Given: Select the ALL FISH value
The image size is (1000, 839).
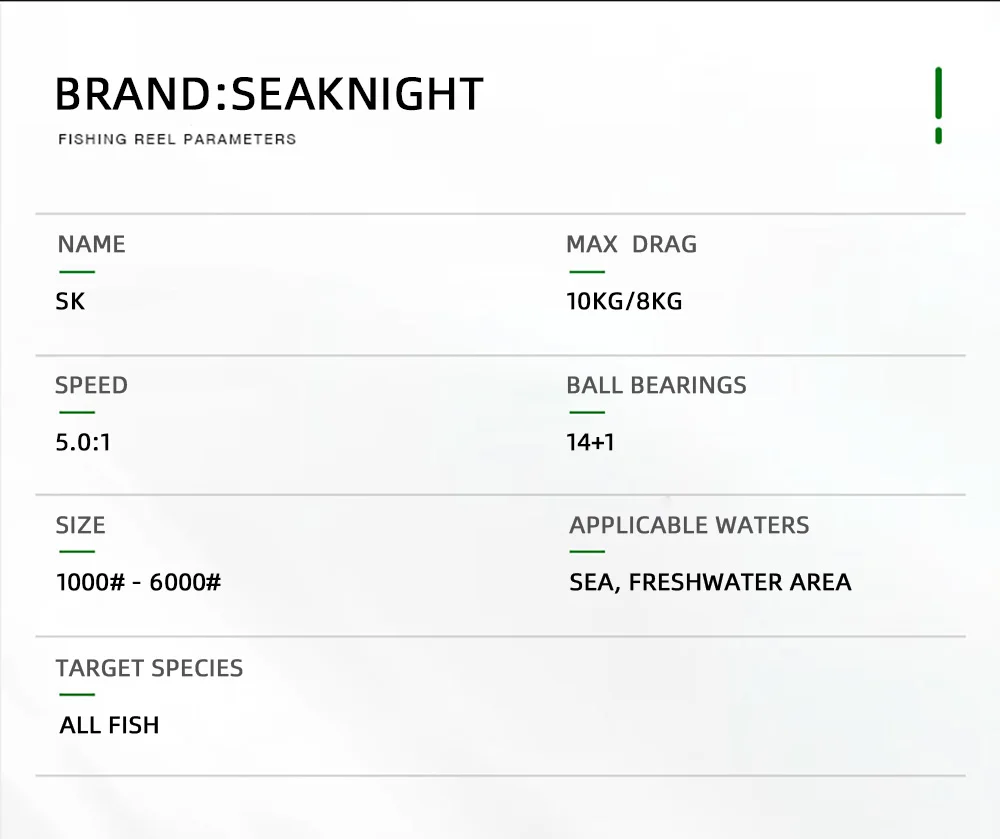Looking at the screenshot, I should pyautogui.click(x=109, y=725).
